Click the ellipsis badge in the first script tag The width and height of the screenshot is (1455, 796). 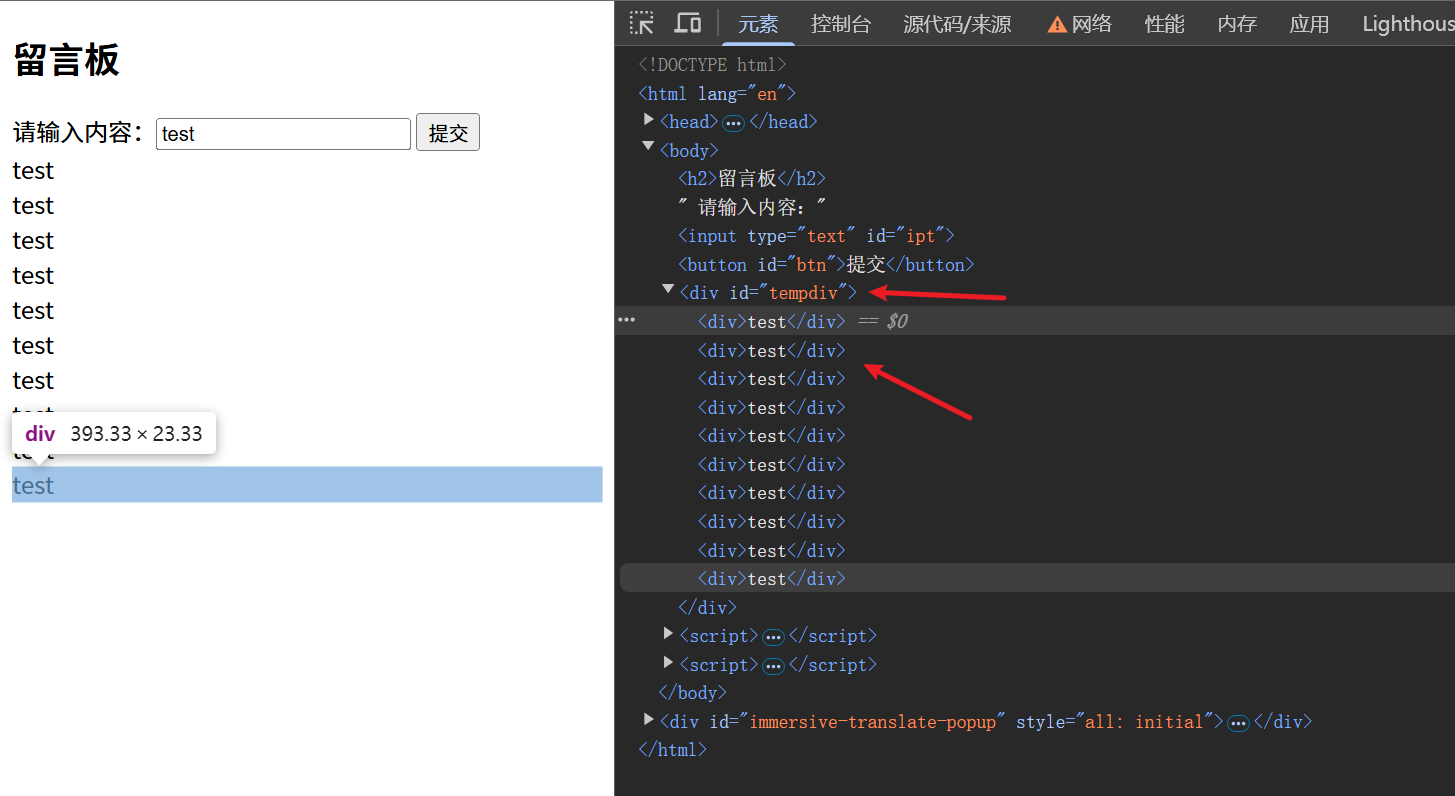tap(773, 637)
